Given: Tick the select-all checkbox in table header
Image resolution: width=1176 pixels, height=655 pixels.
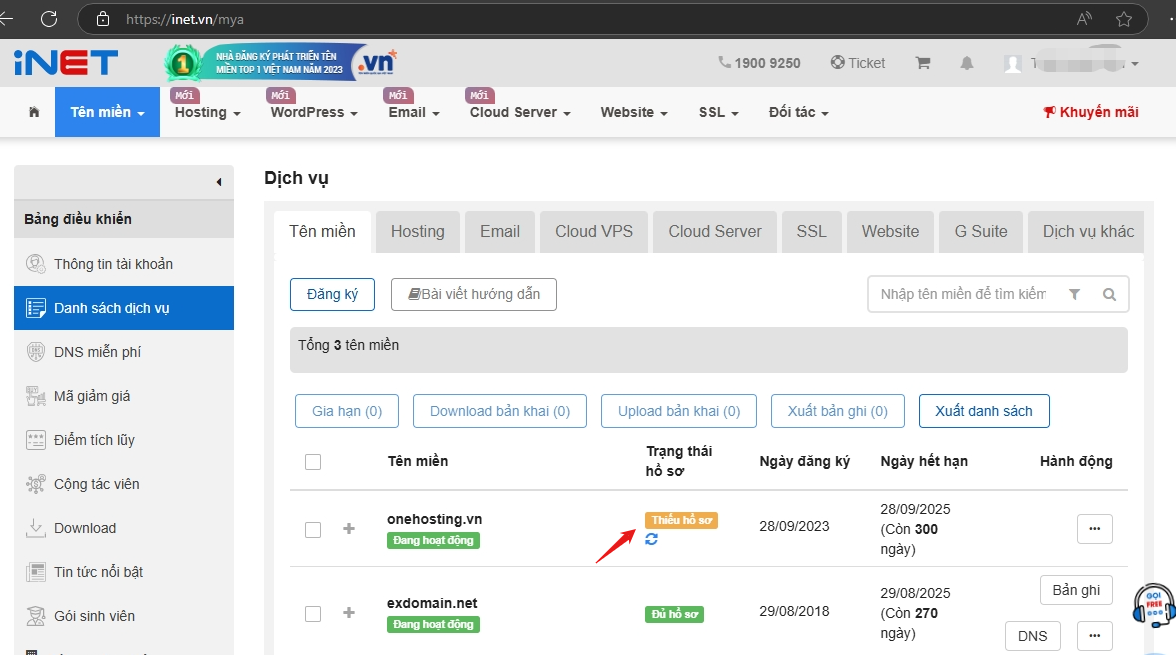Looking at the screenshot, I should coord(313,461).
